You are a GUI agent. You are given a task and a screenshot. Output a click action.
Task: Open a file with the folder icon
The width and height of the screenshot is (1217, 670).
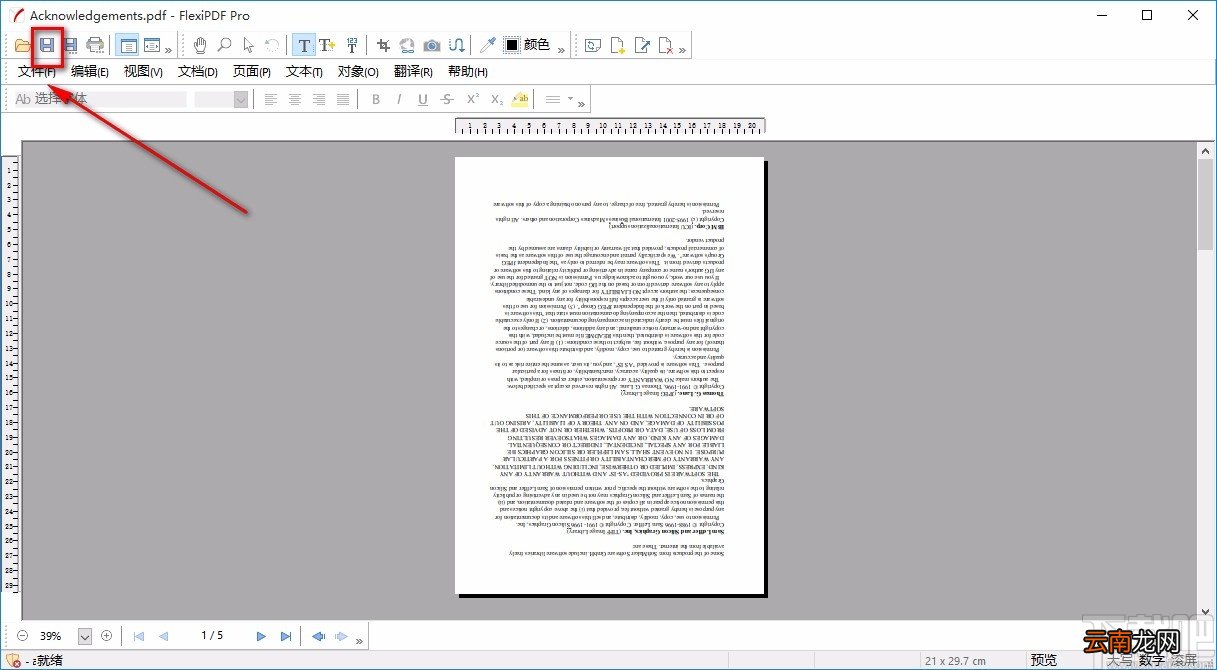pos(23,45)
